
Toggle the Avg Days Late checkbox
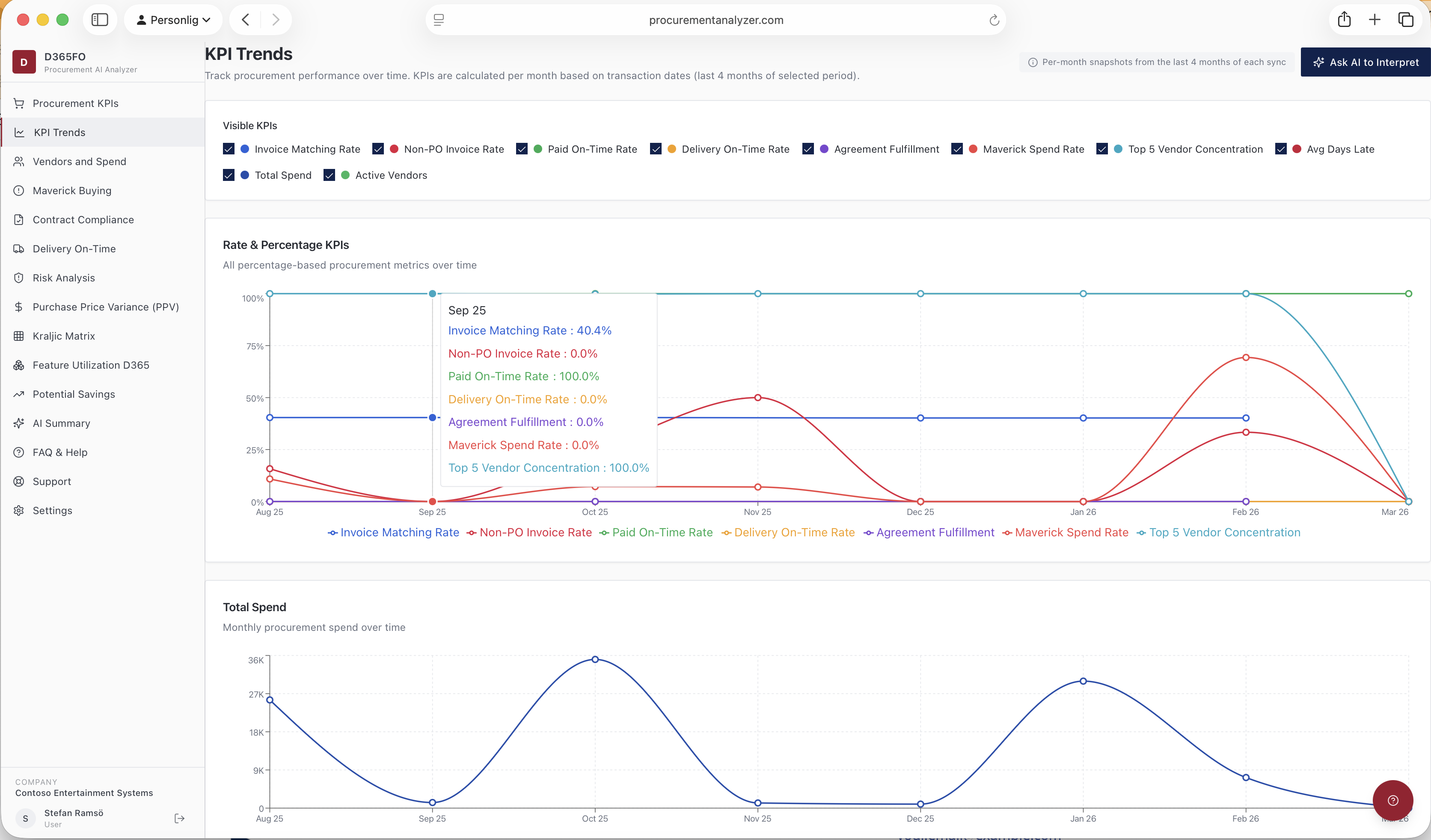click(1280, 149)
